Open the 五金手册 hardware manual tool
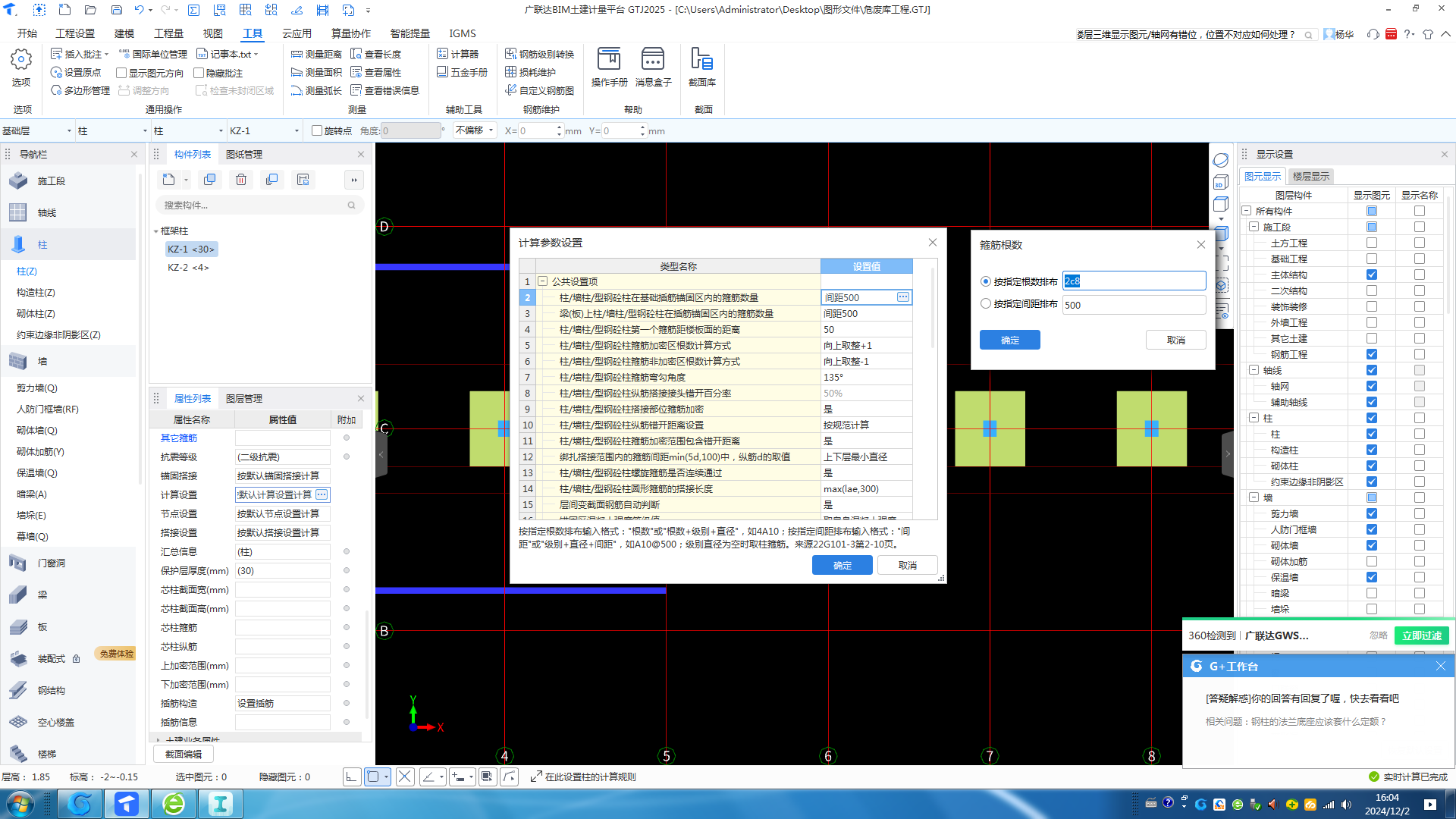 [462, 72]
